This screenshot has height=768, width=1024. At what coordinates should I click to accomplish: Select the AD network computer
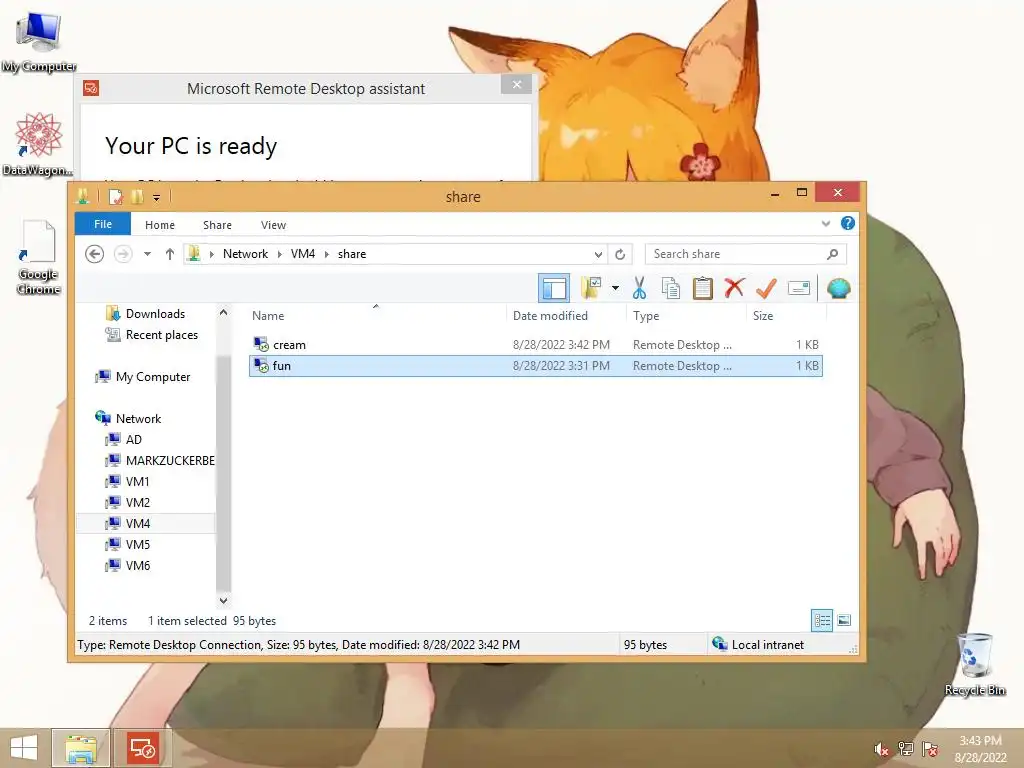tap(133, 440)
